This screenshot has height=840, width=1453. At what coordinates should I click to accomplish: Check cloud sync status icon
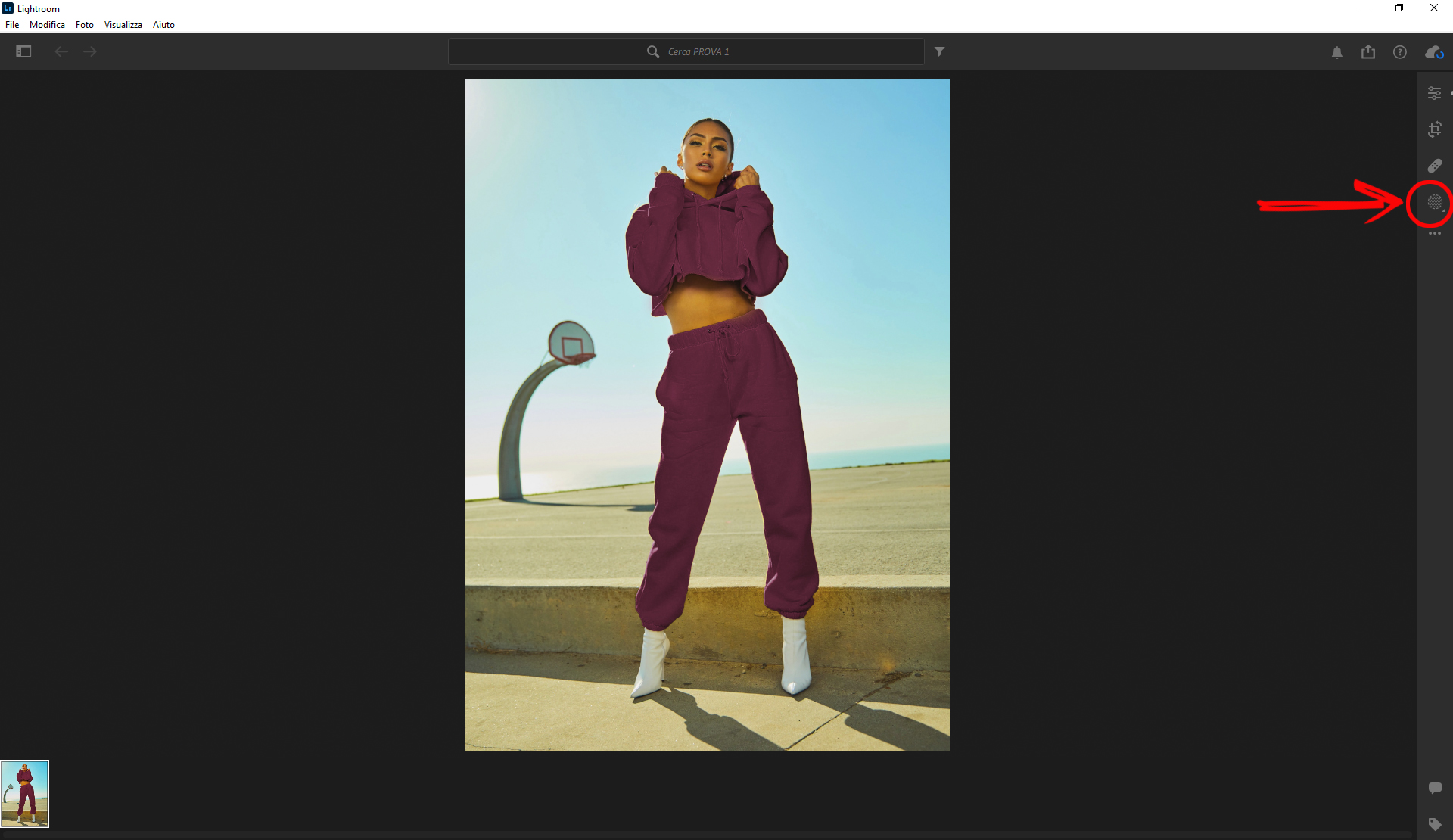(1433, 52)
